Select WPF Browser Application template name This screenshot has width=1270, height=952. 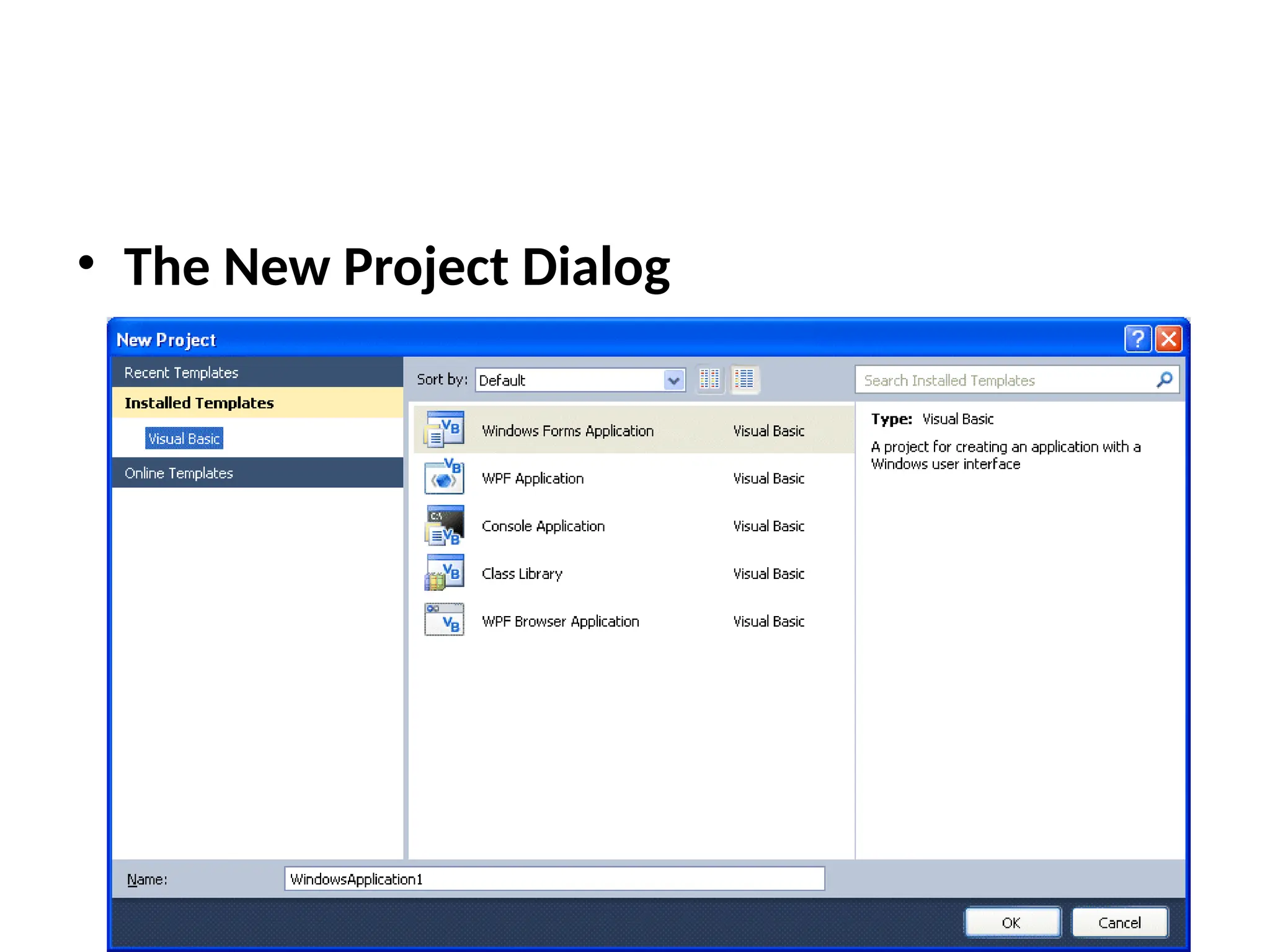(561, 622)
